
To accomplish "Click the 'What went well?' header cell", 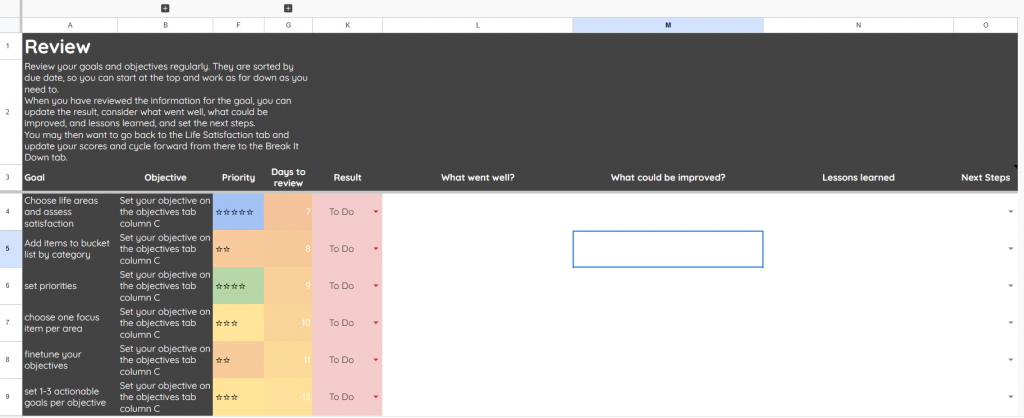I will pos(477,178).
